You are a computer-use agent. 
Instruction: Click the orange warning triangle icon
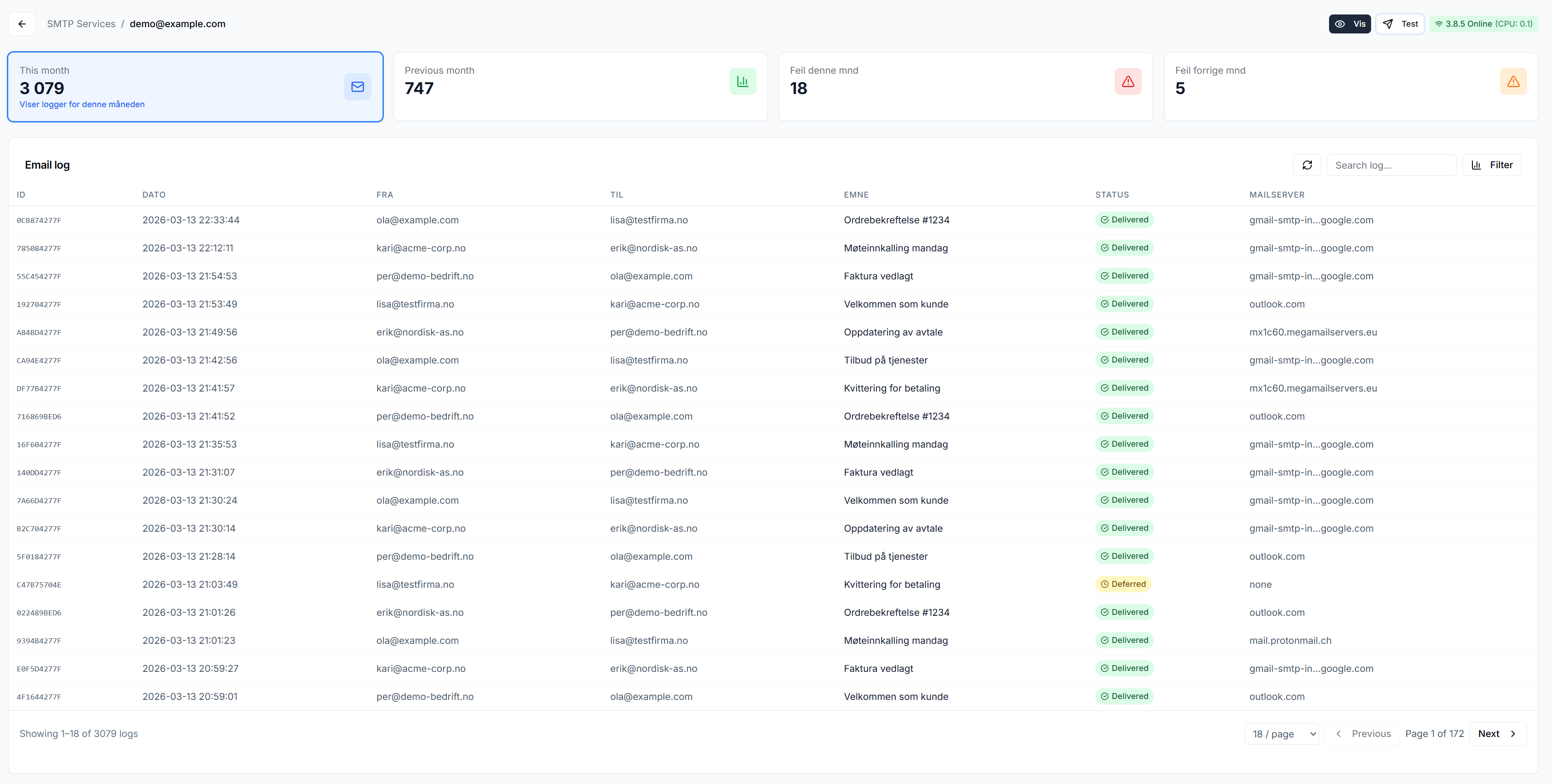click(x=1513, y=81)
